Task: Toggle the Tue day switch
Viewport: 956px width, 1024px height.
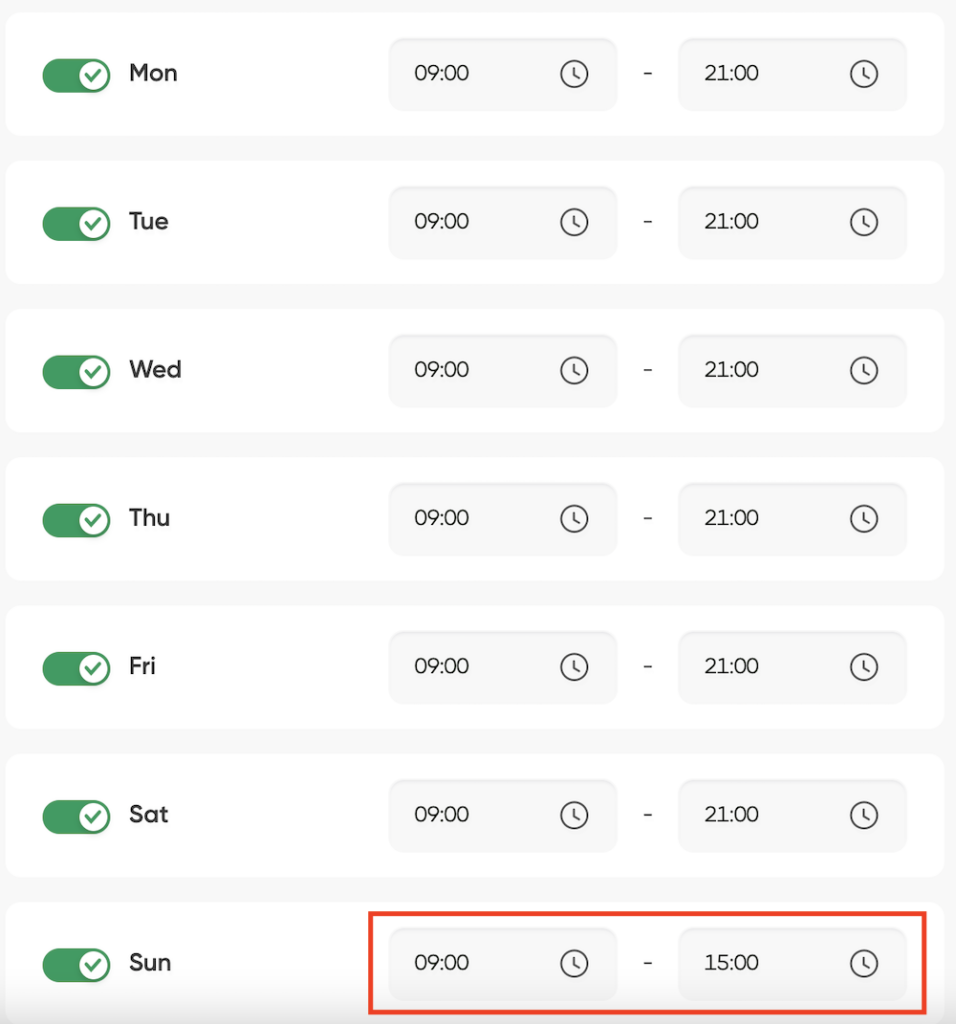Action: 76,223
